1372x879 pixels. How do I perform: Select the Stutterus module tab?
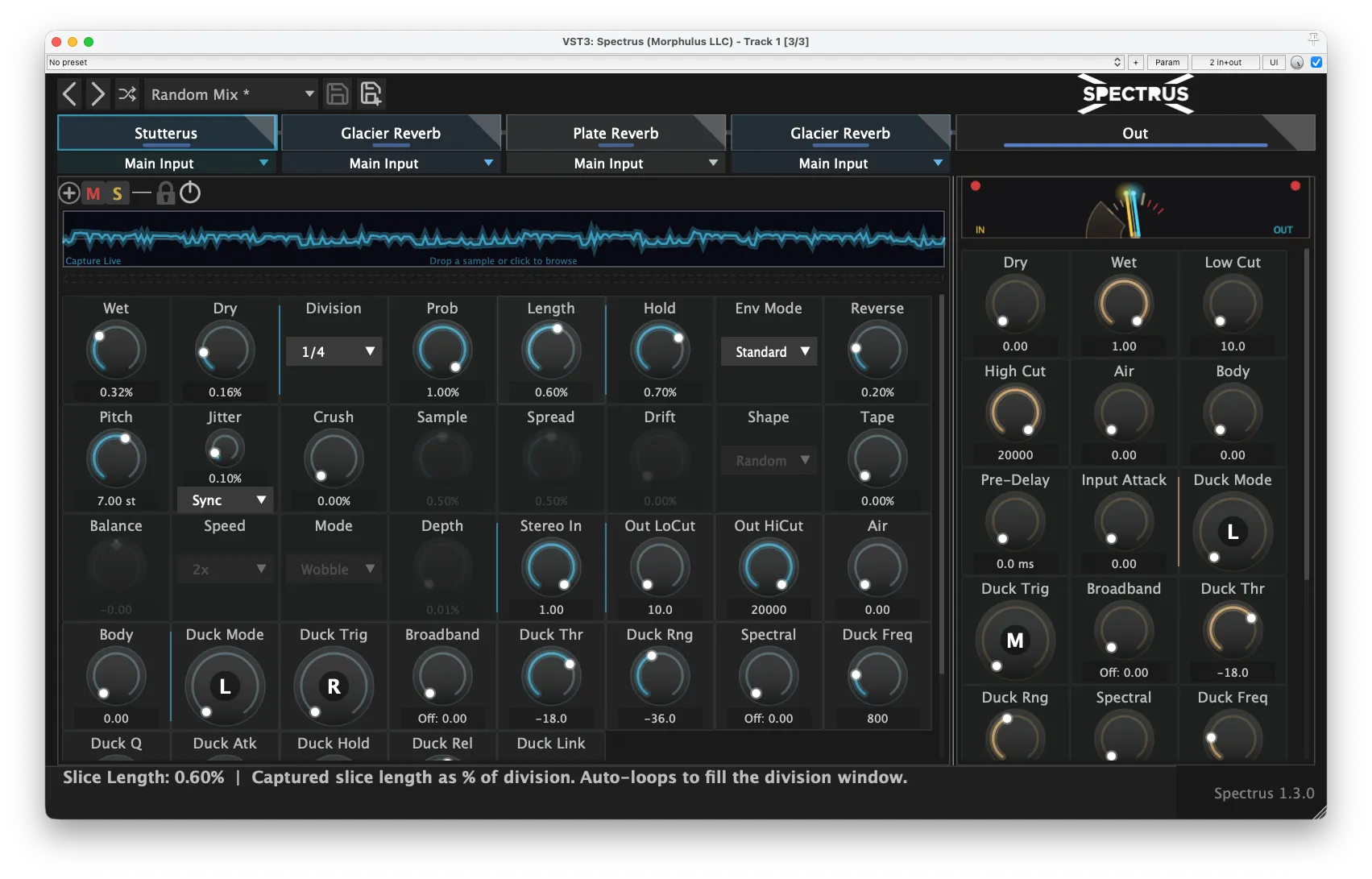click(x=166, y=133)
